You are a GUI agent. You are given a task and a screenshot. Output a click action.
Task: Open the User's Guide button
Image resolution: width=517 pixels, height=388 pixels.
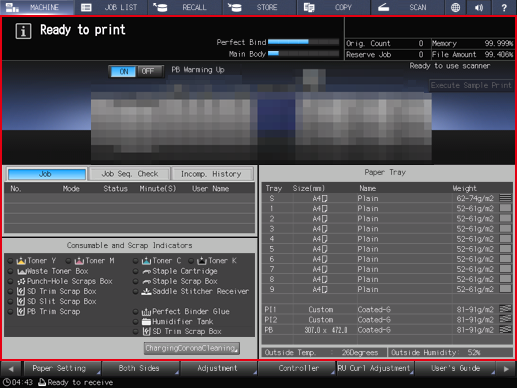coord(454,368)
